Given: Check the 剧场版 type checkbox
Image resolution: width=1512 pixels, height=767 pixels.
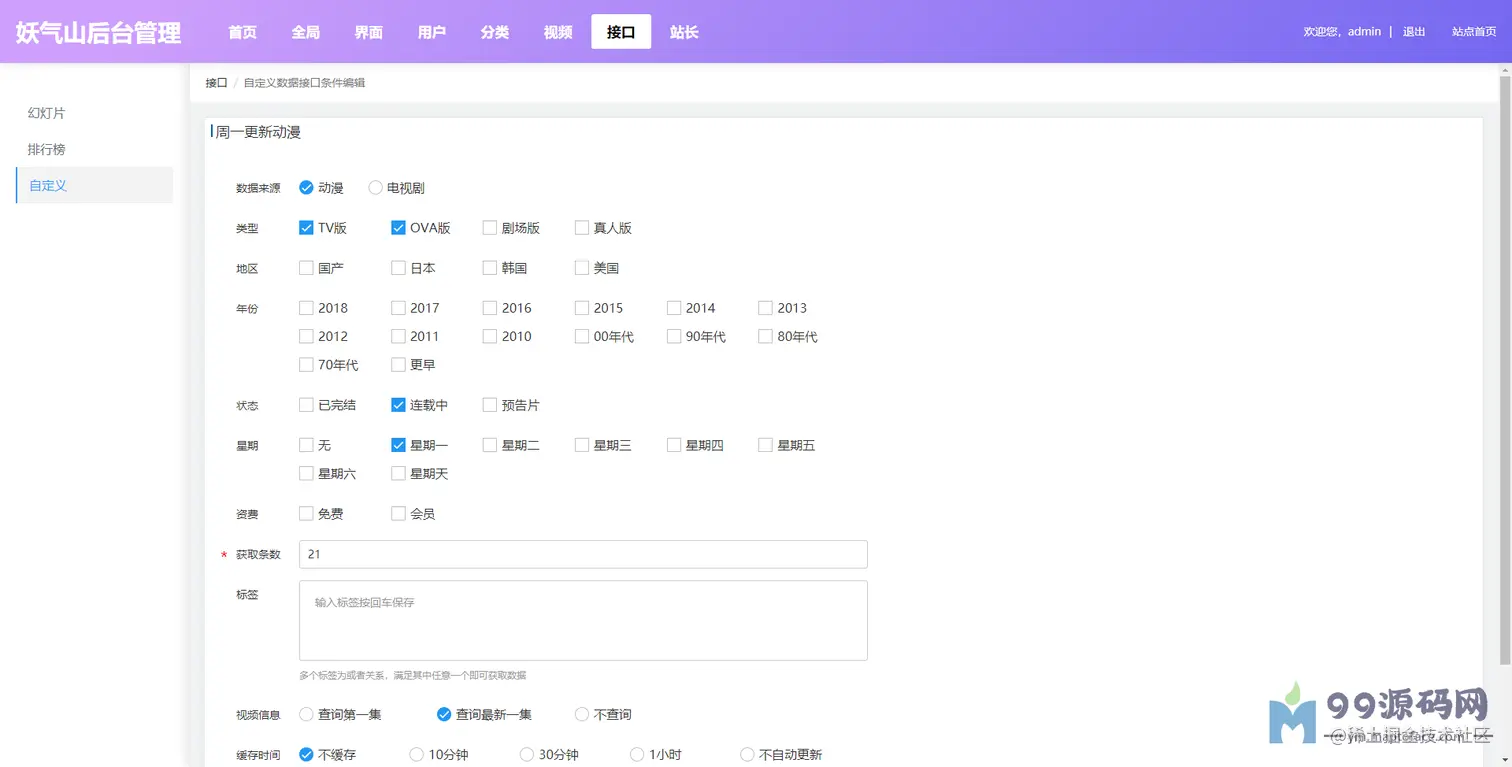Looking at the screenshot, I should coord(490,228).
